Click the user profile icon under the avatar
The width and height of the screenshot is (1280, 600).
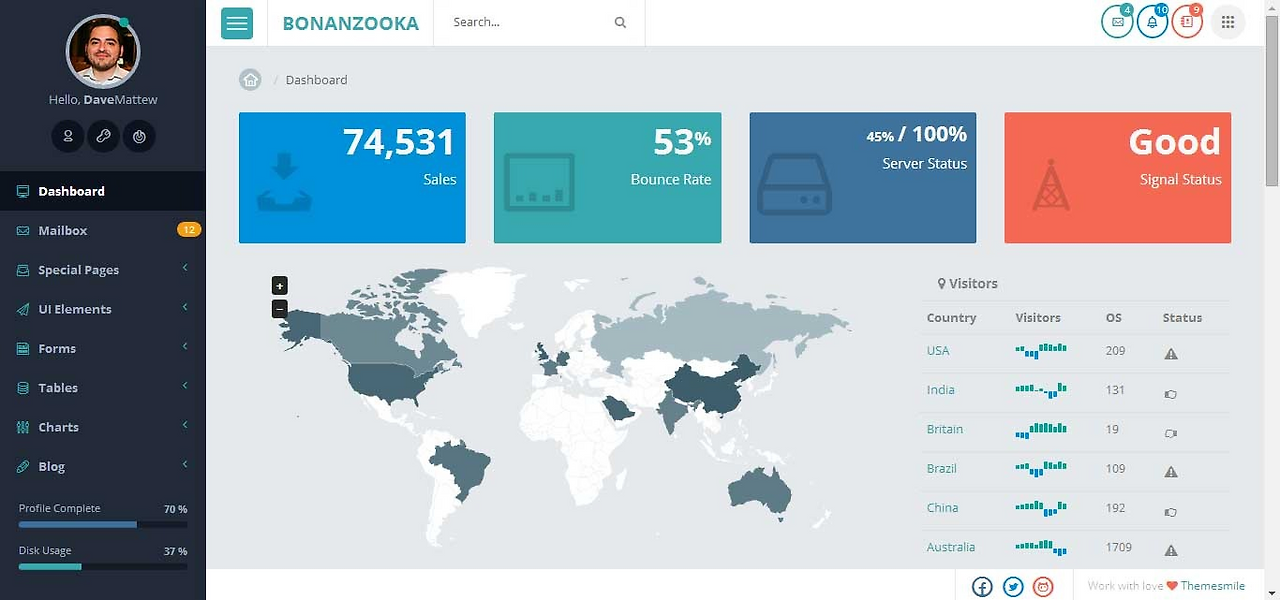(x=68, y=137)
